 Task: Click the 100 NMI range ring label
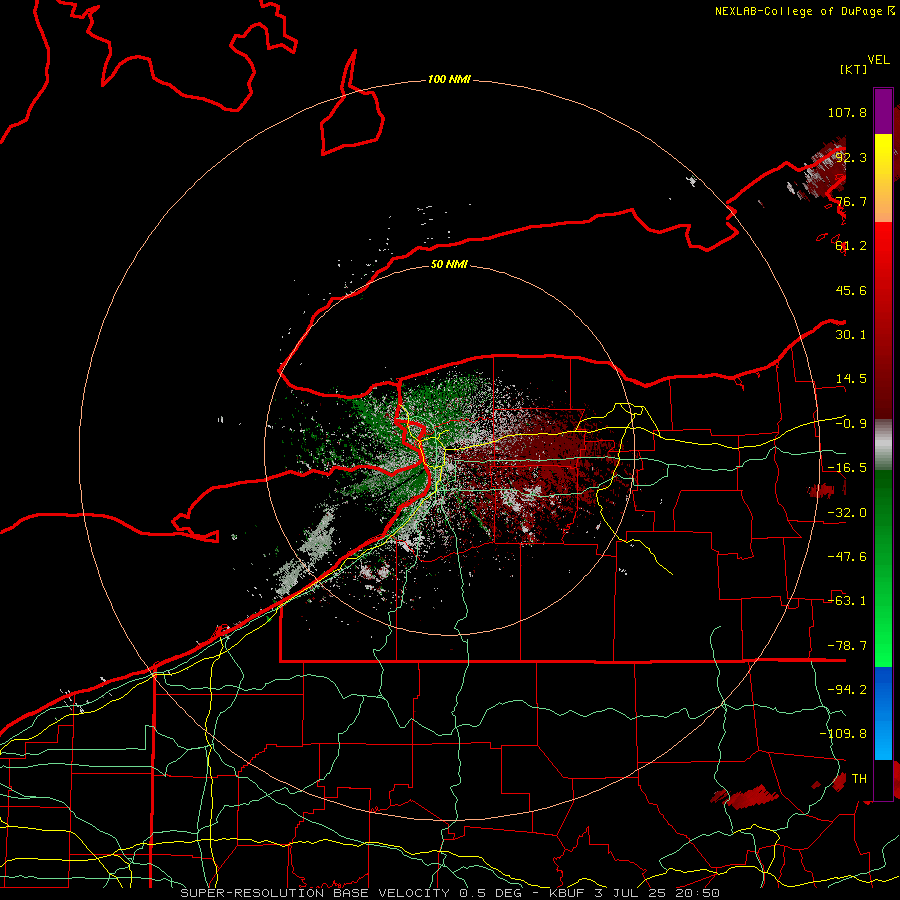tap(449, 79)
